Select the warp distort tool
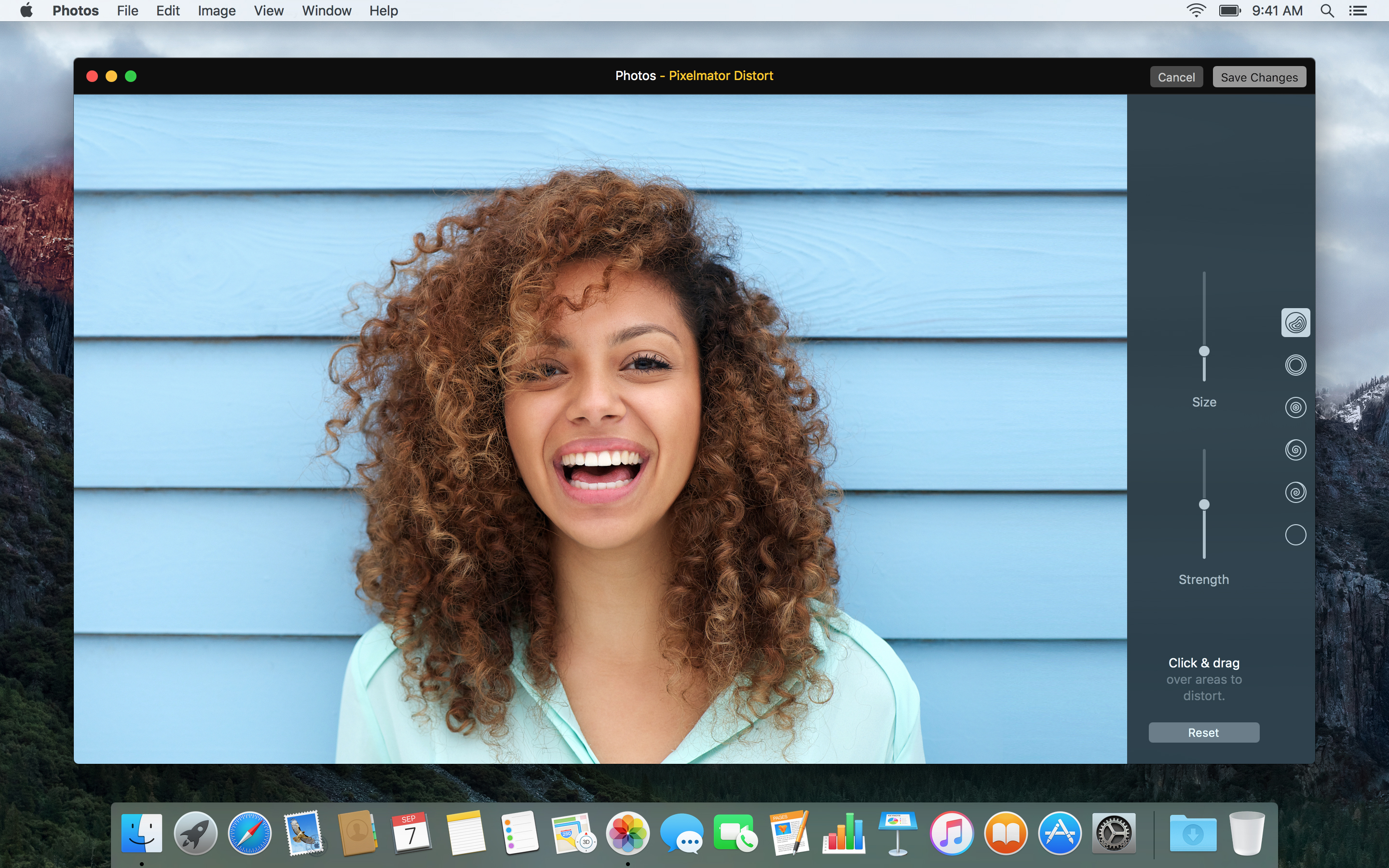The height and width of the screenshot is (868, 1389). pyautogui.click(x=1294, y=321)
